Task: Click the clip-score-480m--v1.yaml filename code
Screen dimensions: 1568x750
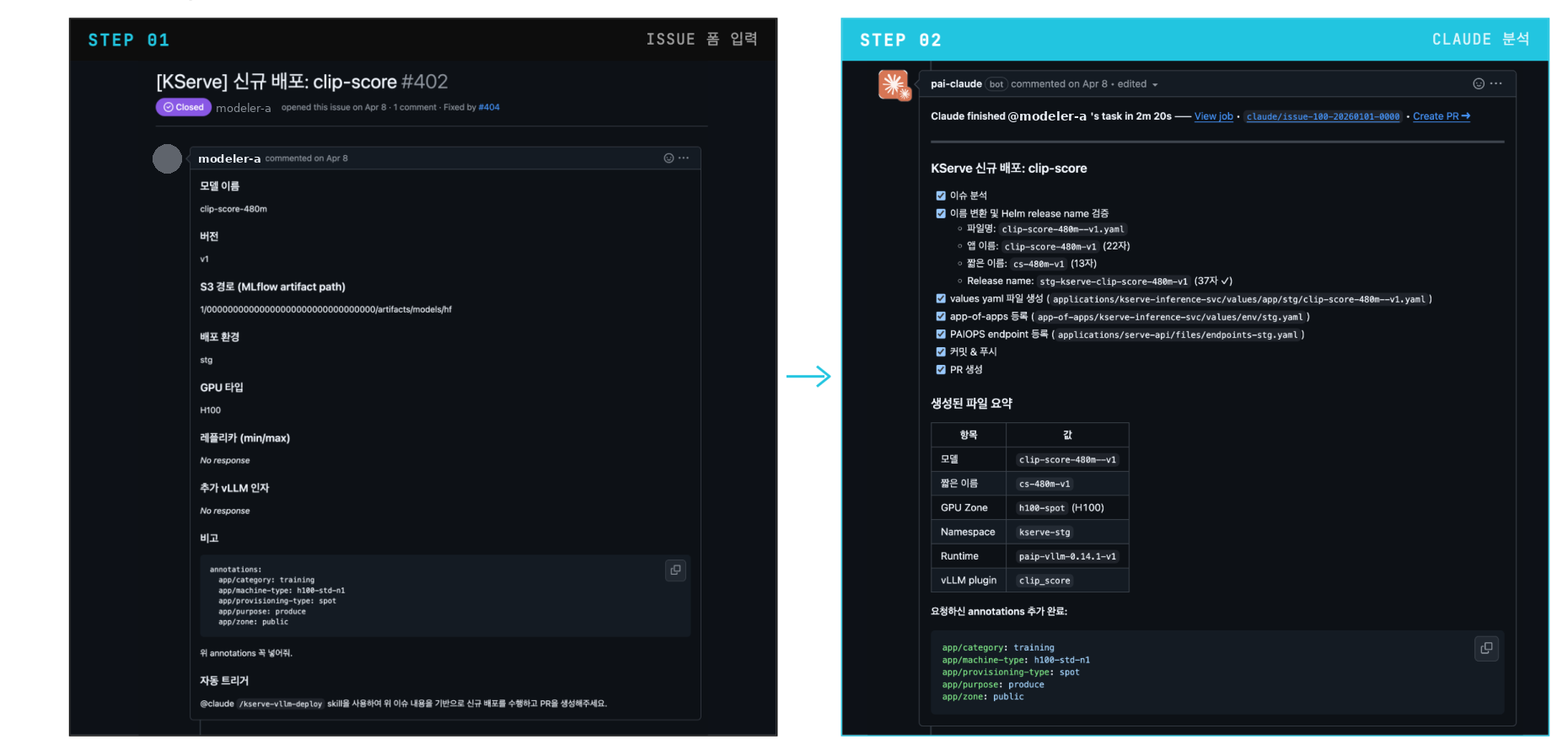Action: 1062,229
